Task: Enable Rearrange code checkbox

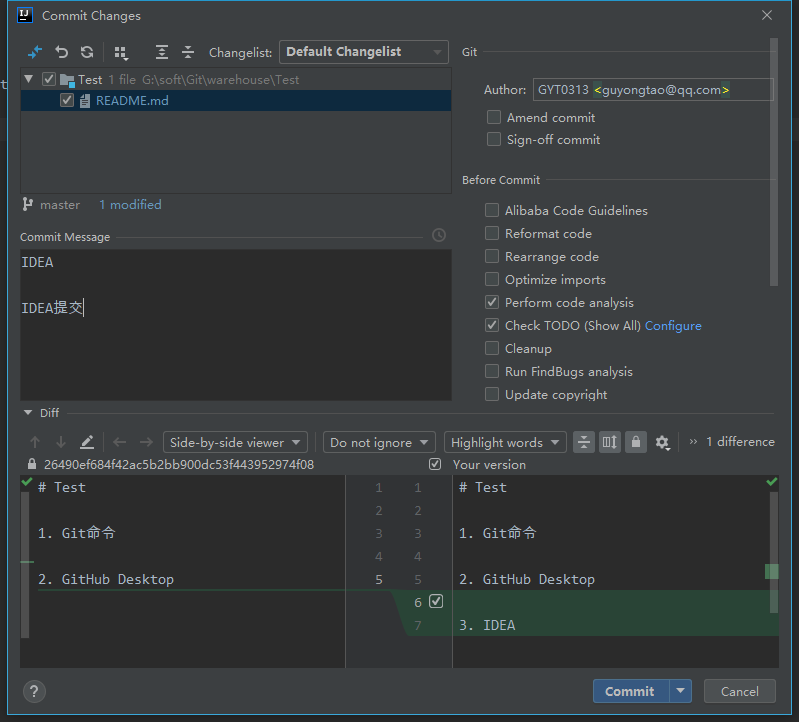Action: tap(492, 256)
